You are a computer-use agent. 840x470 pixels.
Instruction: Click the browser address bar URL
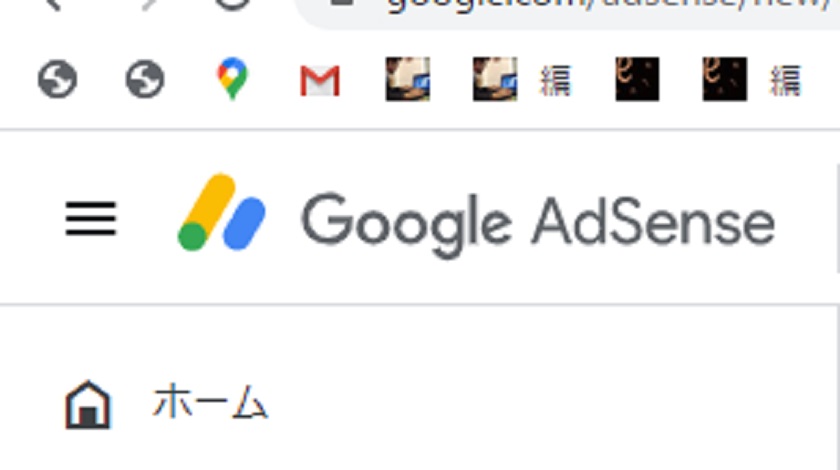pos(608,4)
